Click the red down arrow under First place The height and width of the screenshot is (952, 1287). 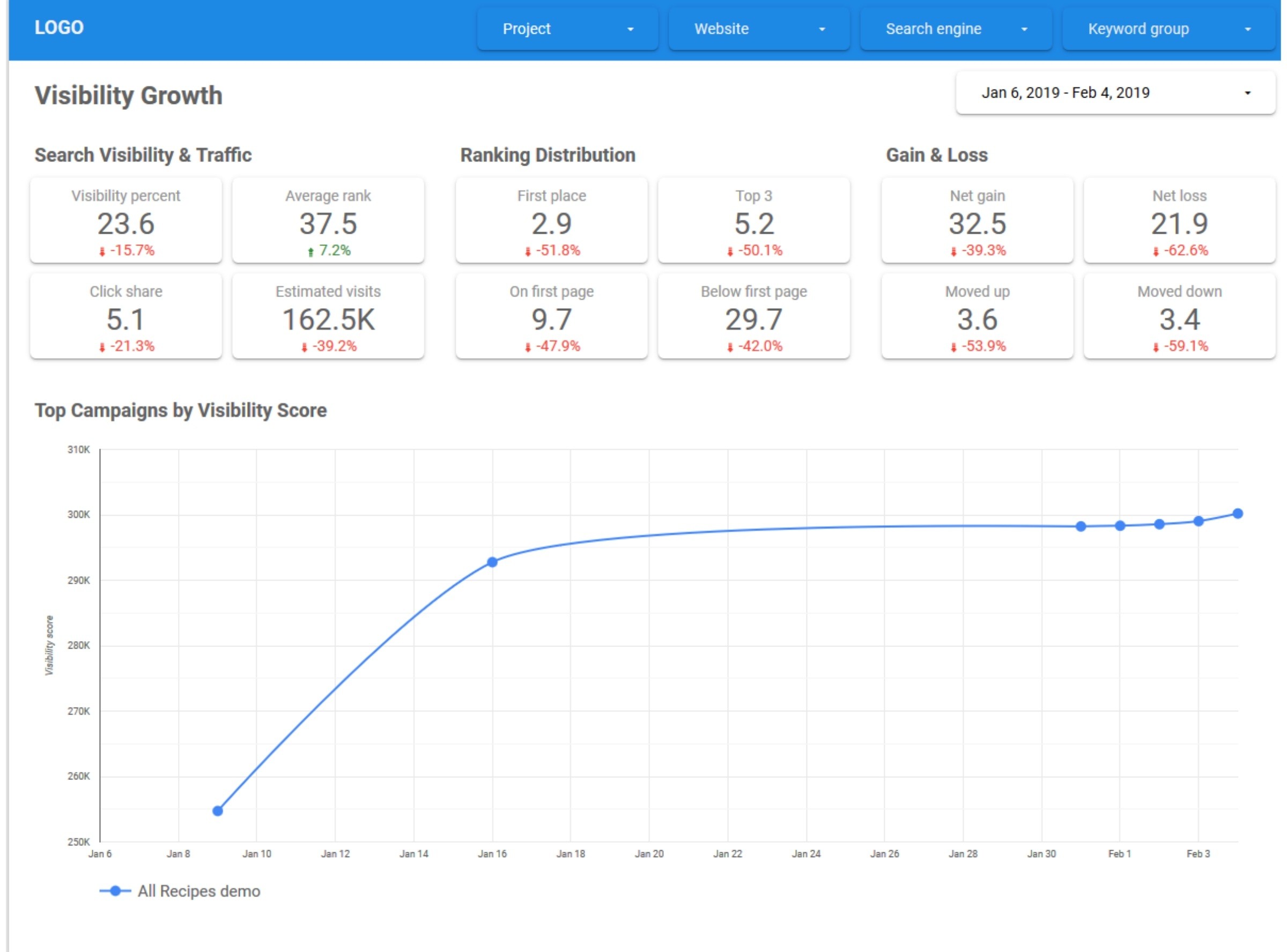(527, 252)
